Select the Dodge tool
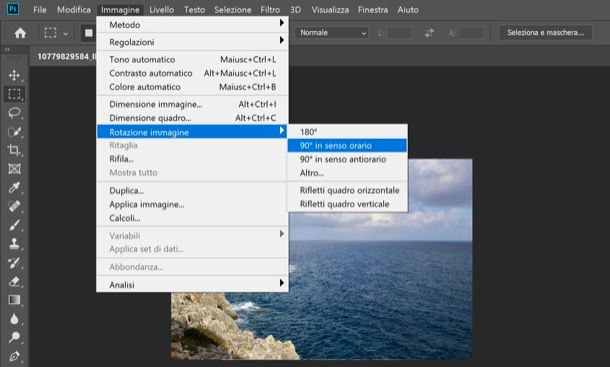 pos(14,337)
